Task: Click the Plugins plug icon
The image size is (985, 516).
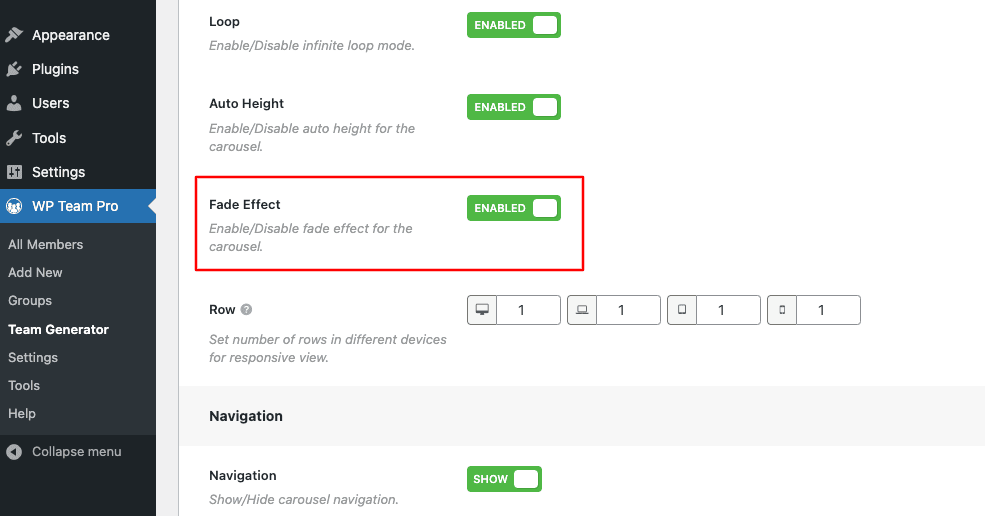Action: [x=14, y=69]
